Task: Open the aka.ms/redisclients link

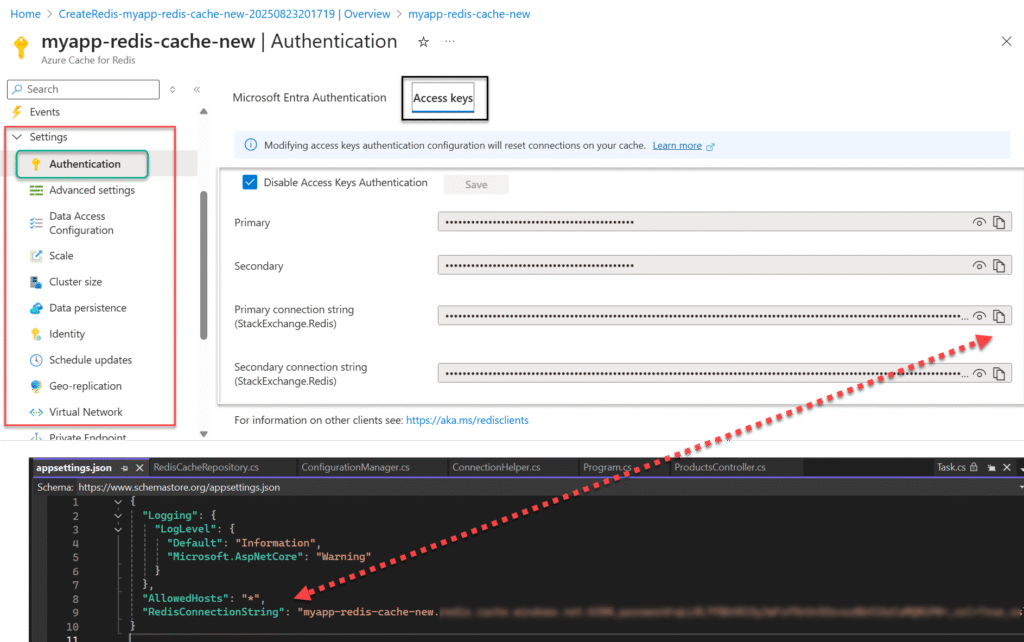Action: click(x=467, y=420)
